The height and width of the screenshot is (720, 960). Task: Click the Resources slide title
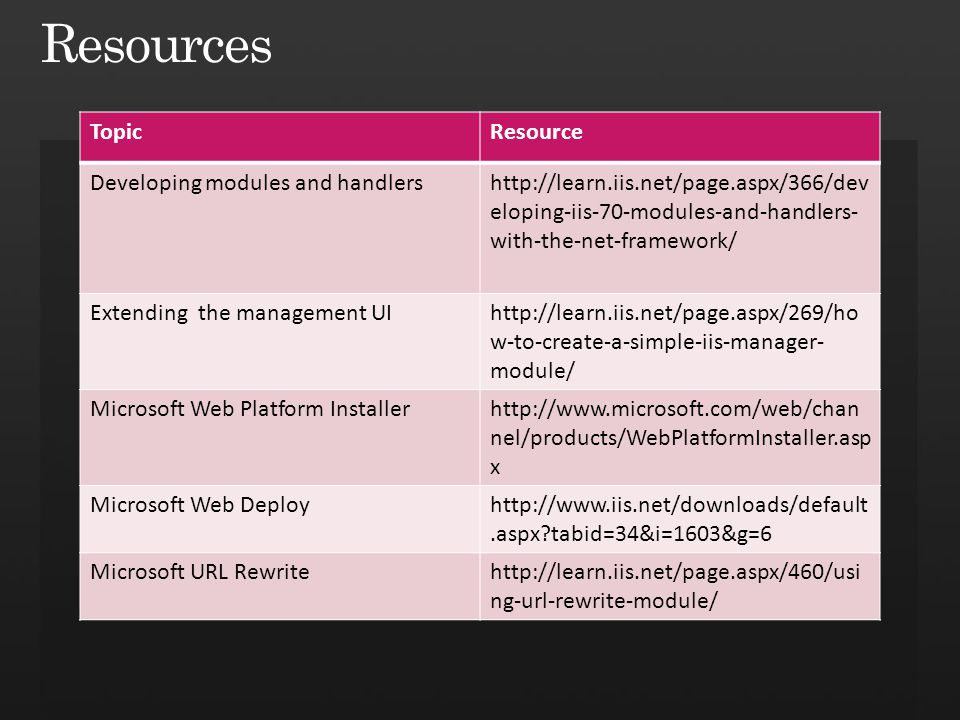click(x=157, y=45)
